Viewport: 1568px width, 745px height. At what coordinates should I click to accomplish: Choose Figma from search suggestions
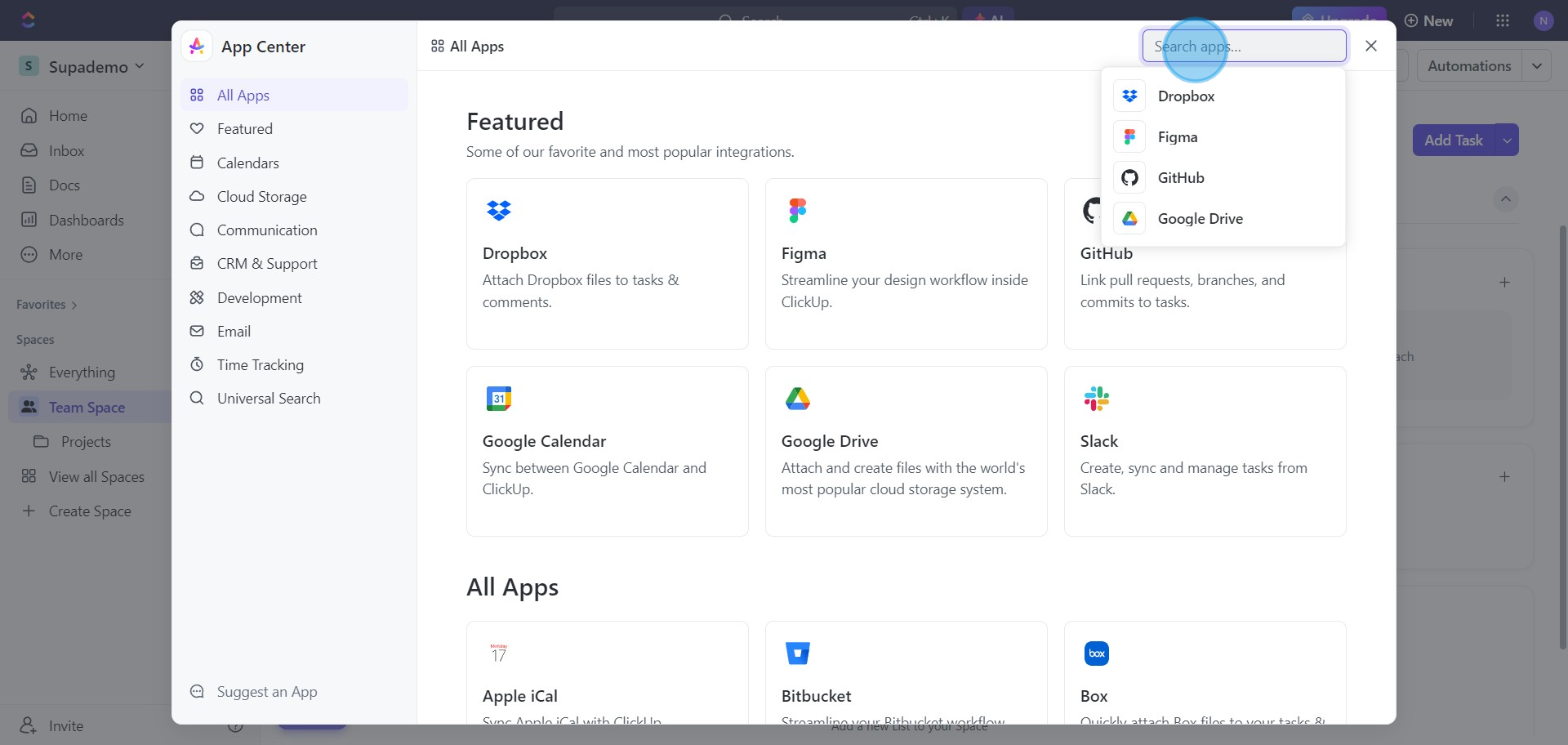(1223, 136)
